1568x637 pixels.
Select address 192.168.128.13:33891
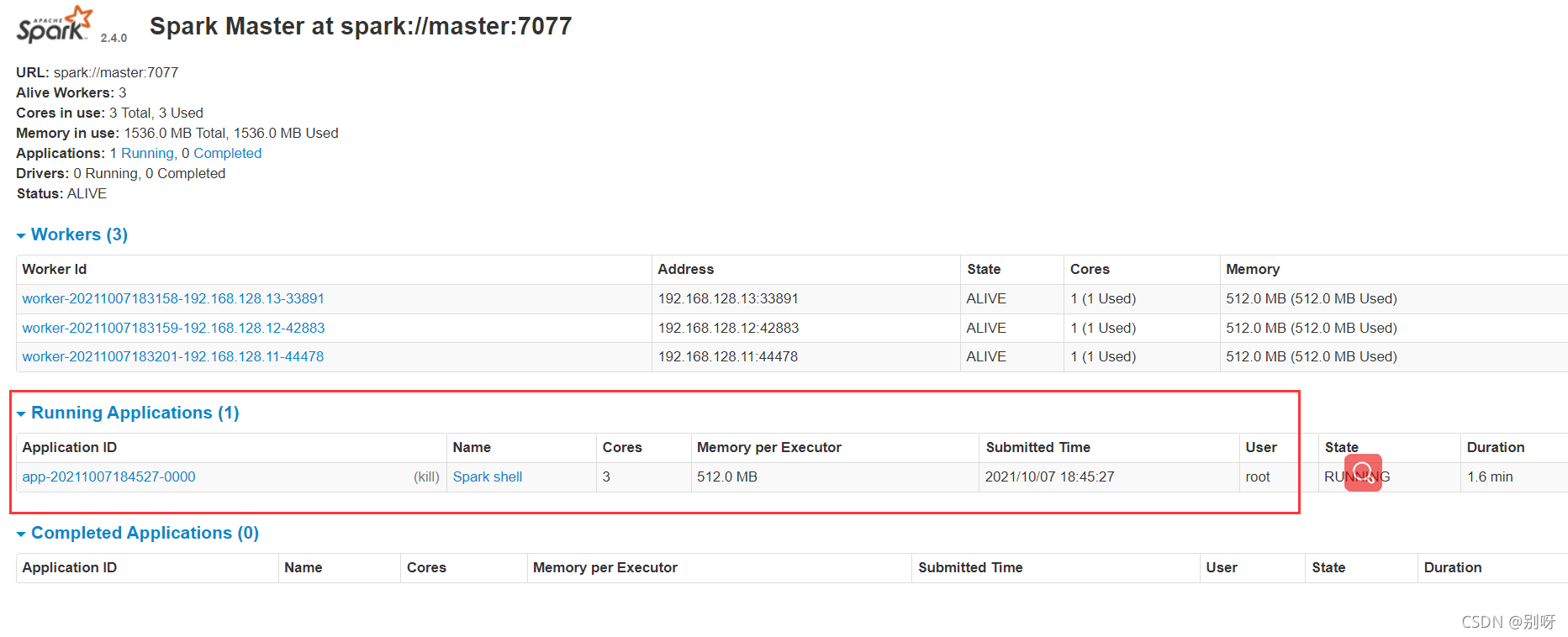pyautogui.click(x=728, y=298)
